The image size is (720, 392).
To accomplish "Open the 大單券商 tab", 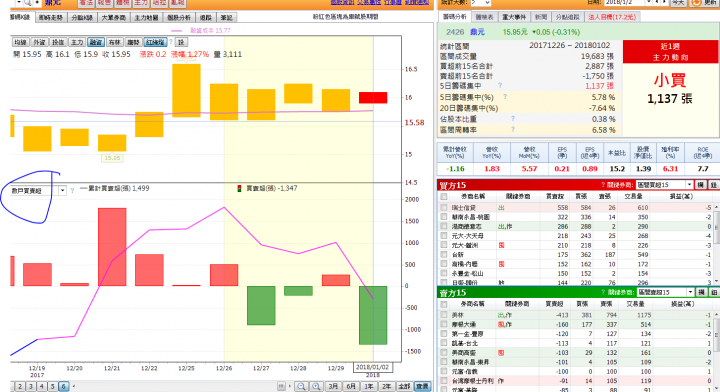I will [x=113, y=17].
